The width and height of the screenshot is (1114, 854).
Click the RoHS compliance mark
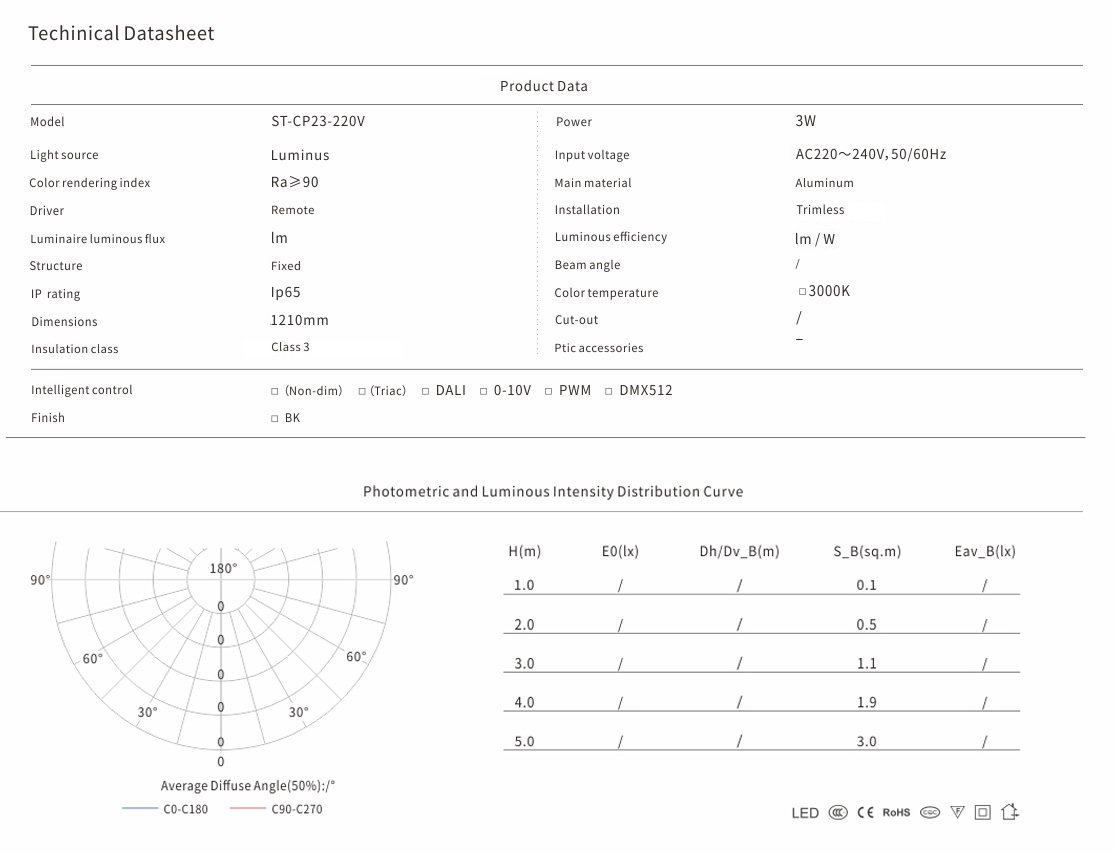pos(896,813)
